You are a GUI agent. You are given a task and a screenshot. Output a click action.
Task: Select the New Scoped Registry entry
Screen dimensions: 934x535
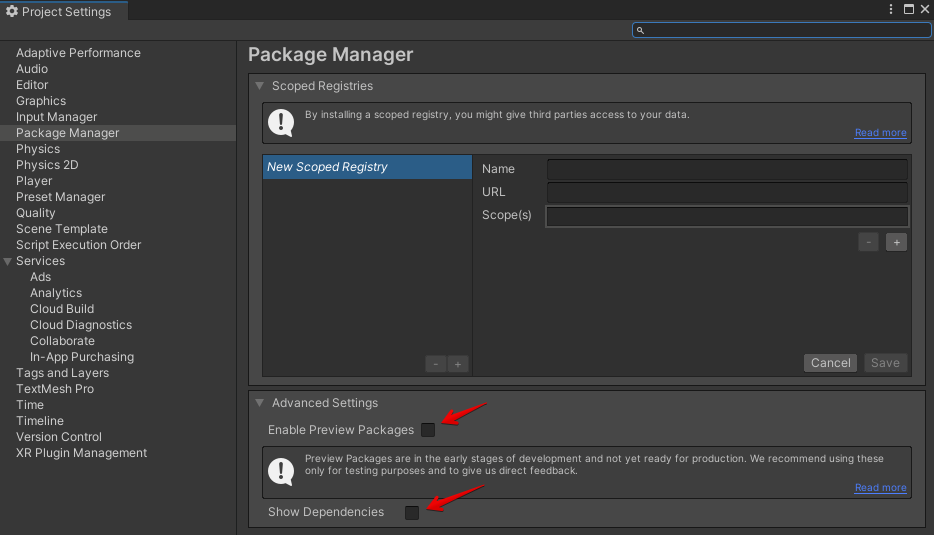click(367, 167)
